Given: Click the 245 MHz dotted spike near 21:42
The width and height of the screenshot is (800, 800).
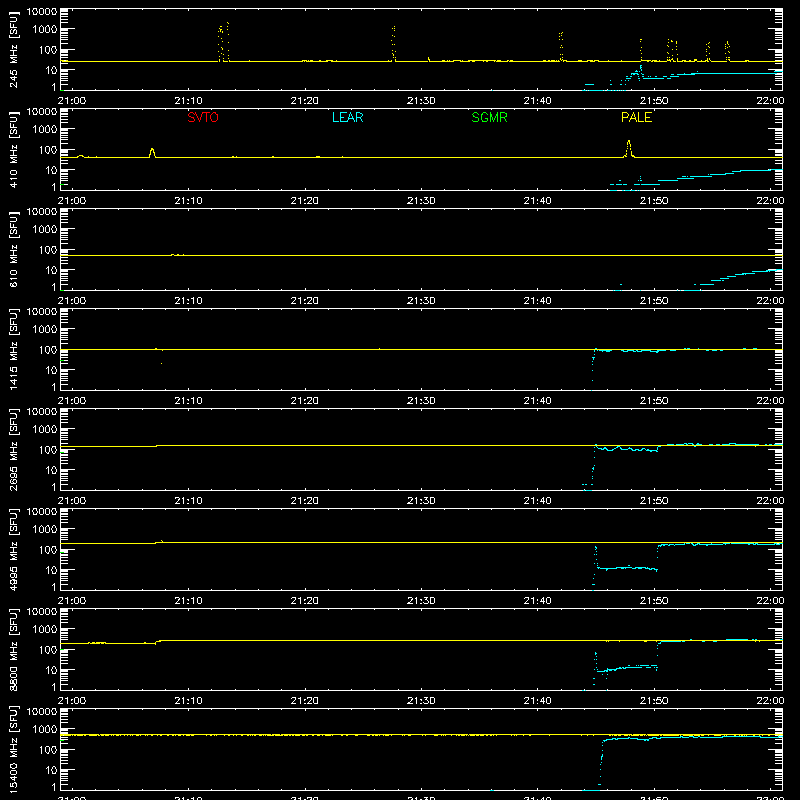Looking at the screenshot, I should (561, 46).
